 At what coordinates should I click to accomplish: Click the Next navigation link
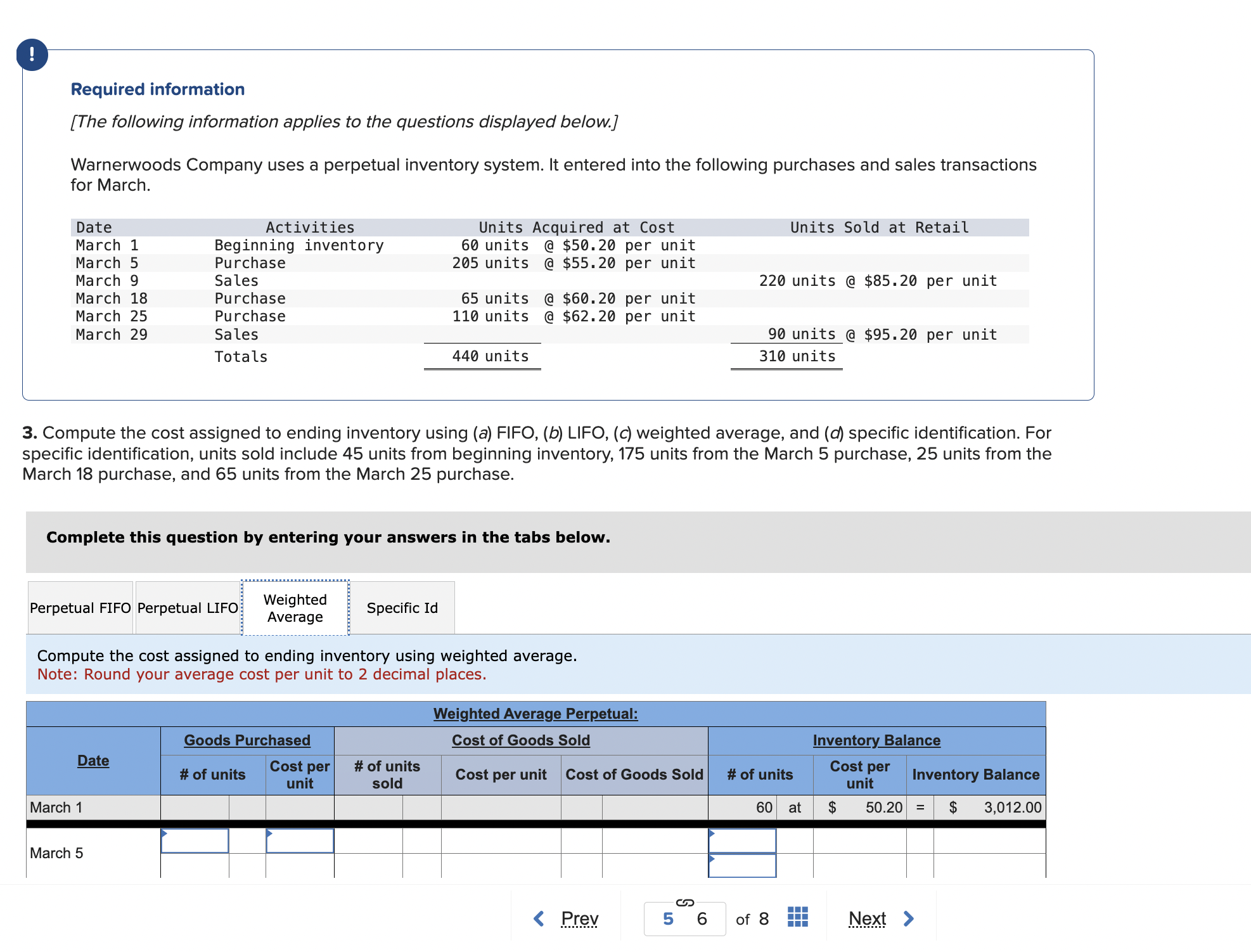(868, 917)
